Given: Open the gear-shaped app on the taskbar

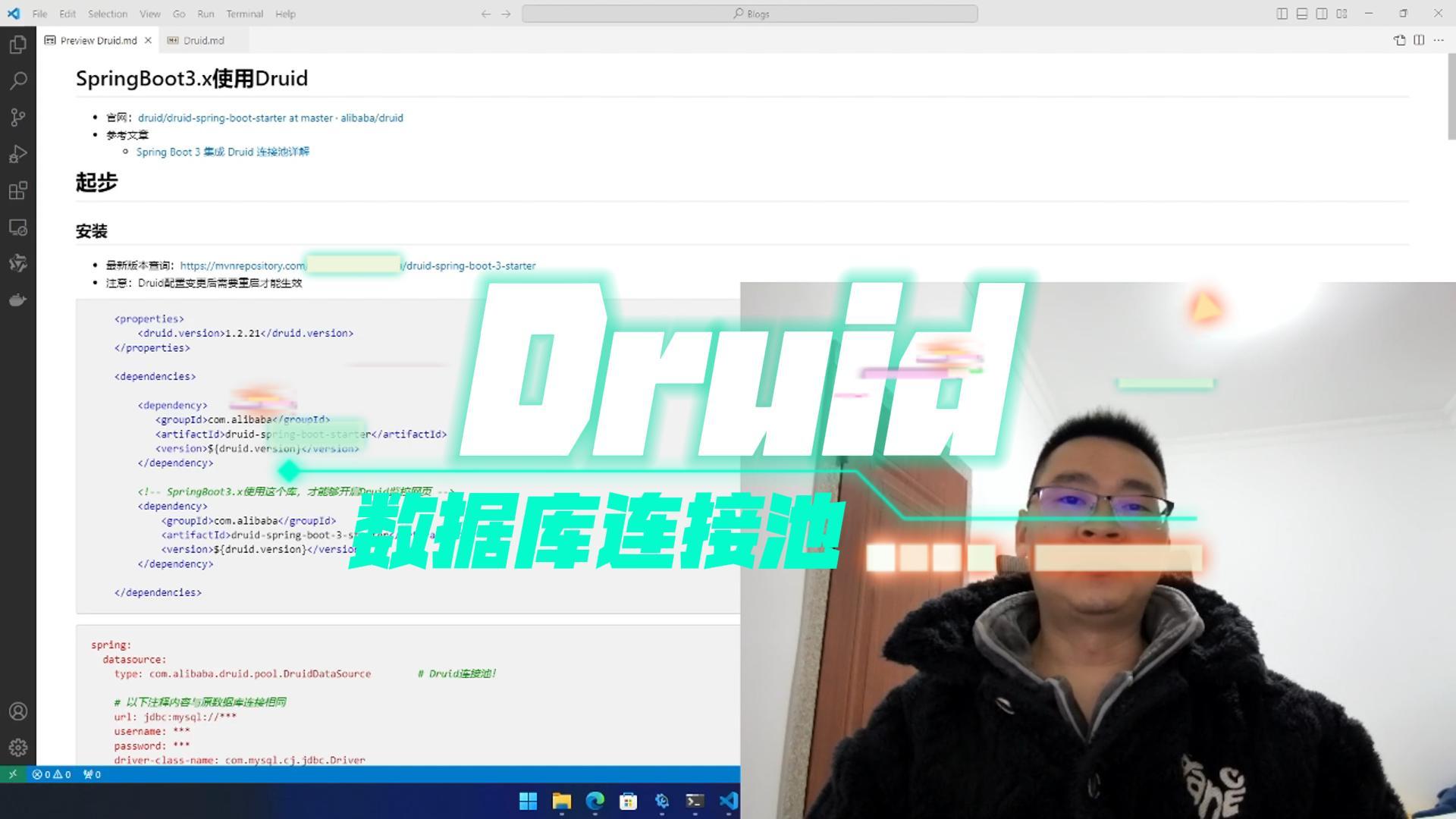Looking at the screenshot, I should pos(661,801).
